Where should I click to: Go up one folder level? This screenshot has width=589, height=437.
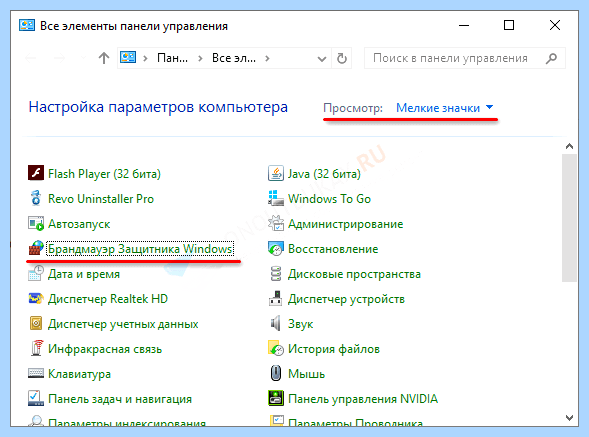104,58
